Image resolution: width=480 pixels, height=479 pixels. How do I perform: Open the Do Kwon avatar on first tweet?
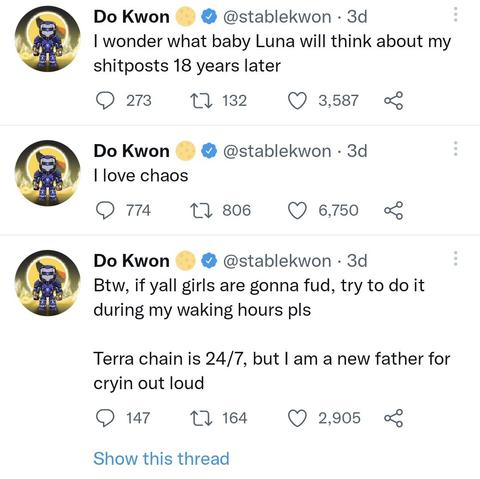pyautogui.click(x=48, y=39)
